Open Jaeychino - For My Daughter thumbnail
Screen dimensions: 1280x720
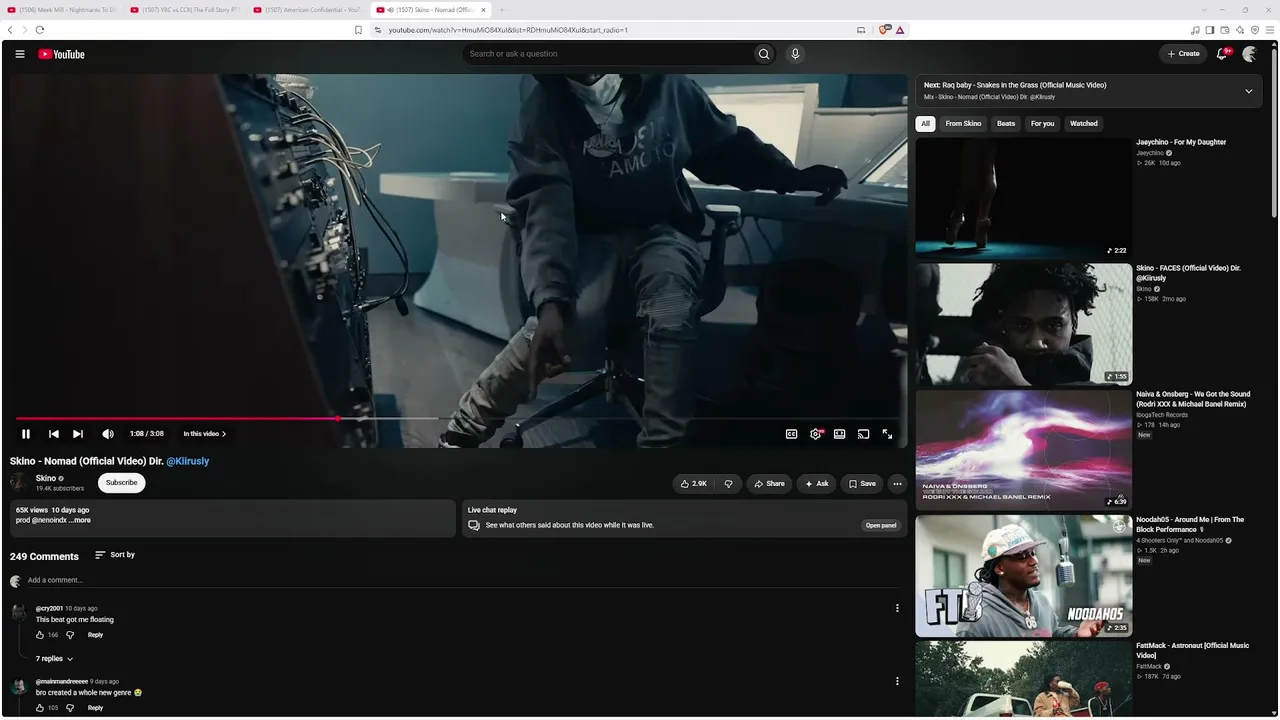tap(1024, 198)
